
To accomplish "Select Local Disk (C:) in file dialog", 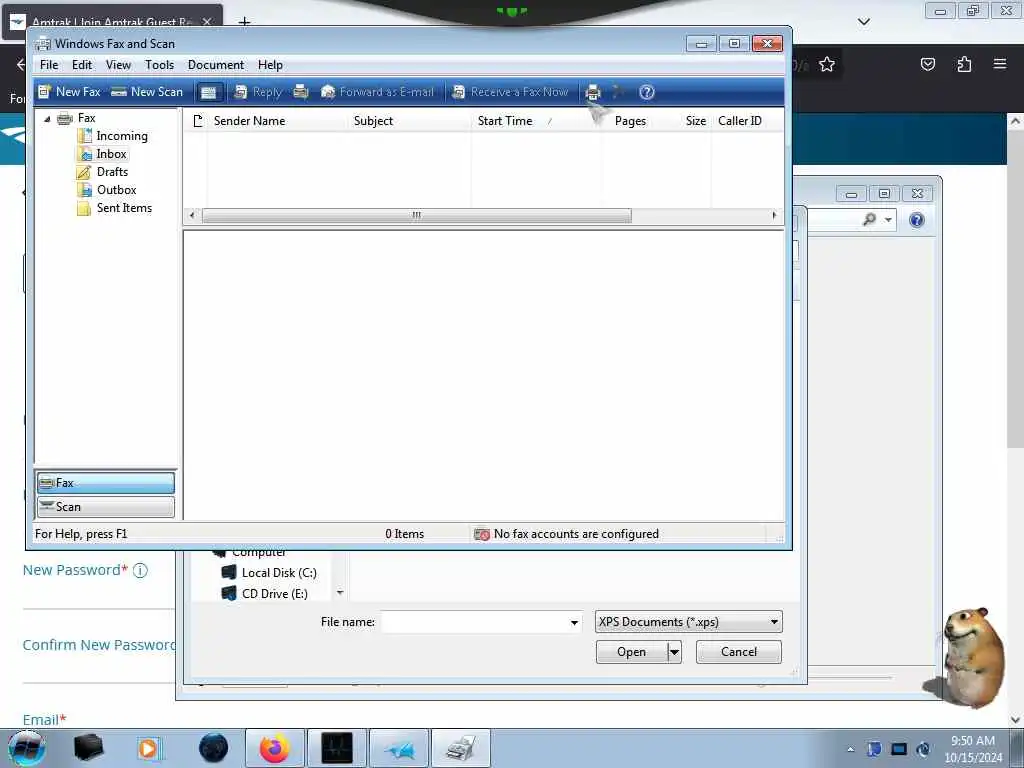I will (x=269, y=573).
